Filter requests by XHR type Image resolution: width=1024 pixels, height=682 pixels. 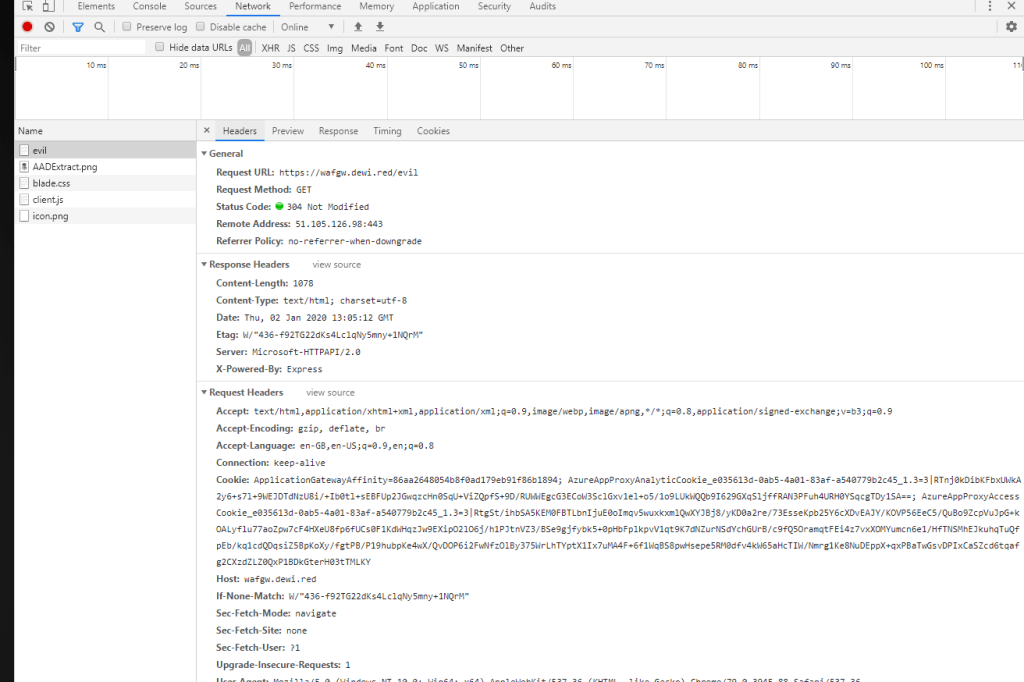(x=270, y=48)
